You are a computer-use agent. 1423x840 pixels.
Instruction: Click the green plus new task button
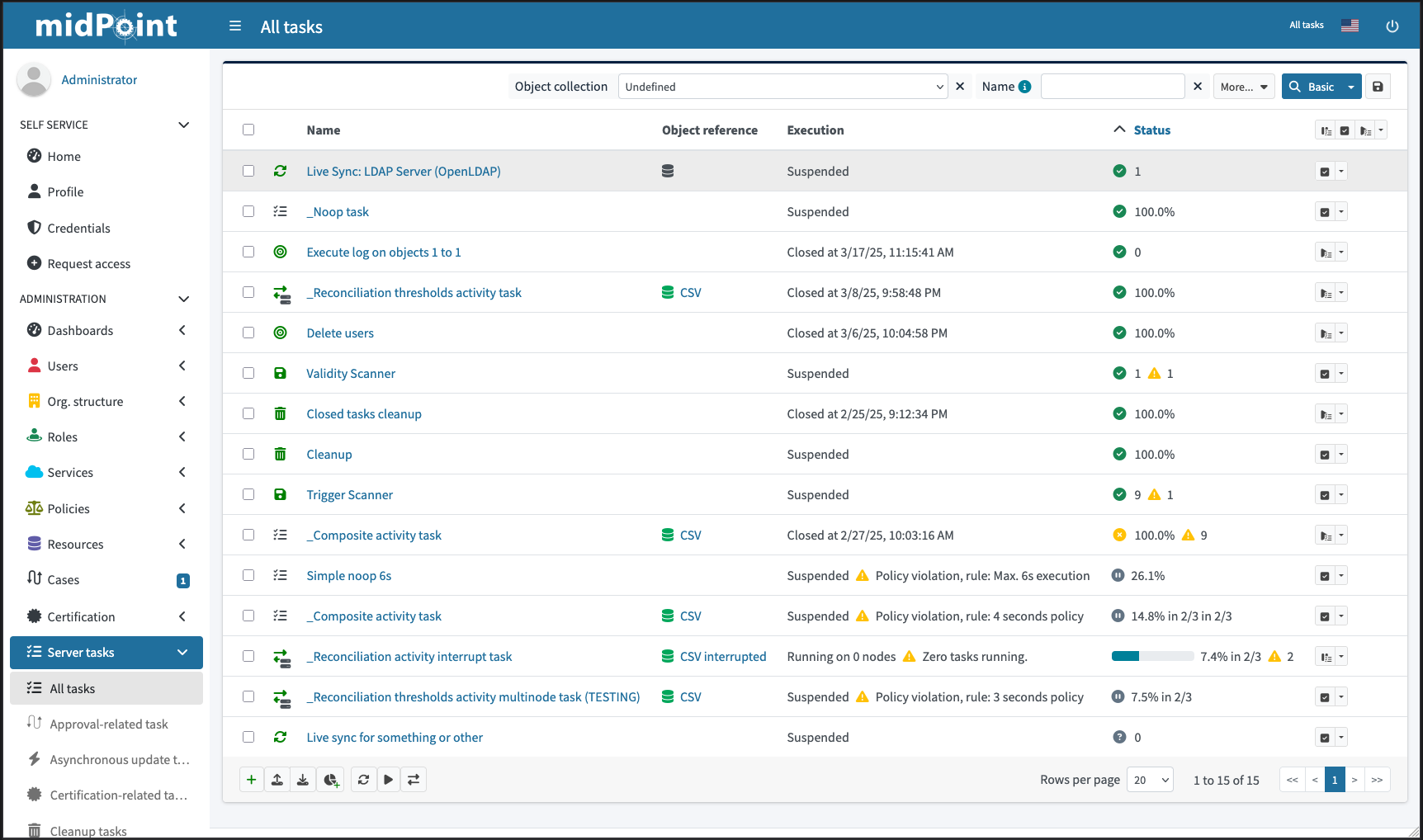point(252,780)
